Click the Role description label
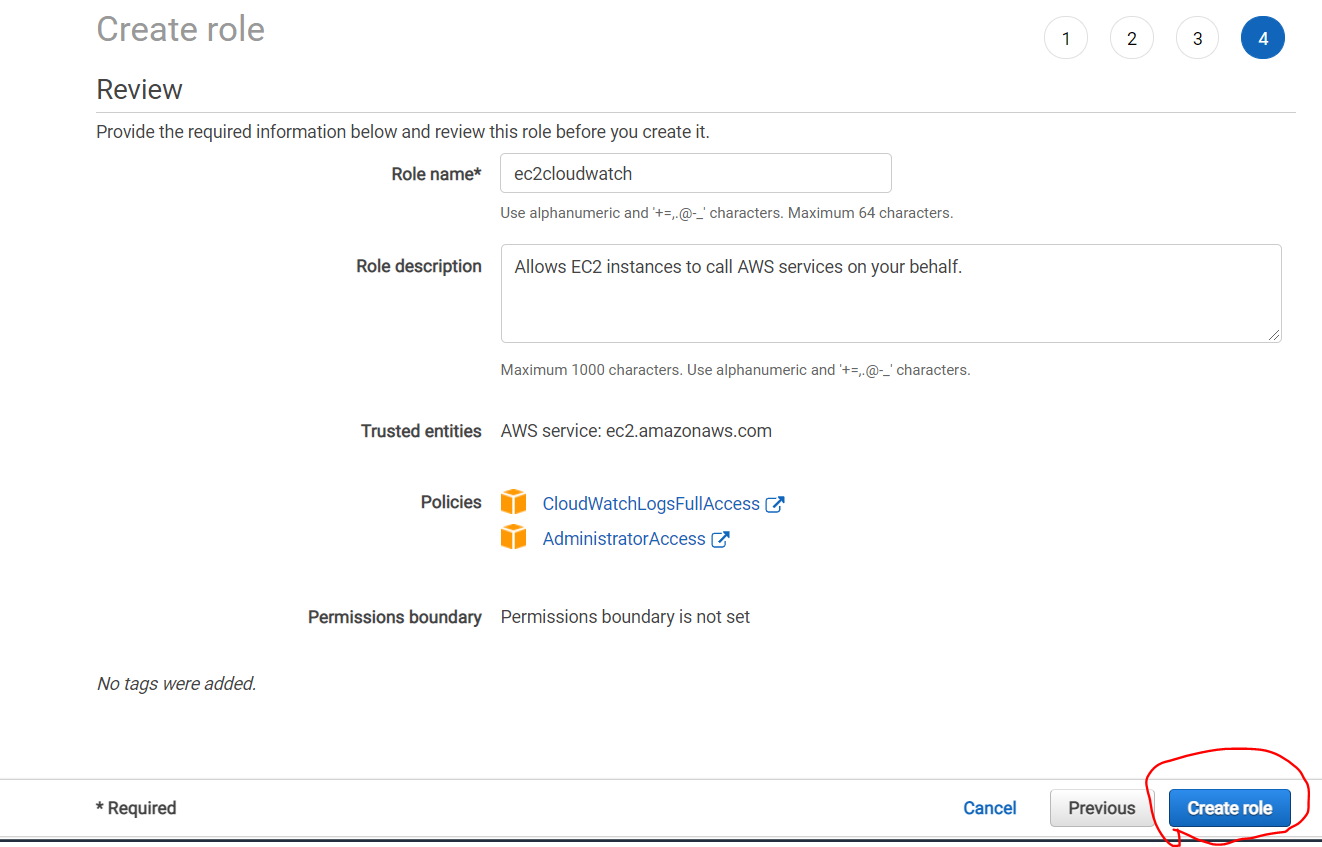Viewport: 1322px width, 847px height. [419, 266]
